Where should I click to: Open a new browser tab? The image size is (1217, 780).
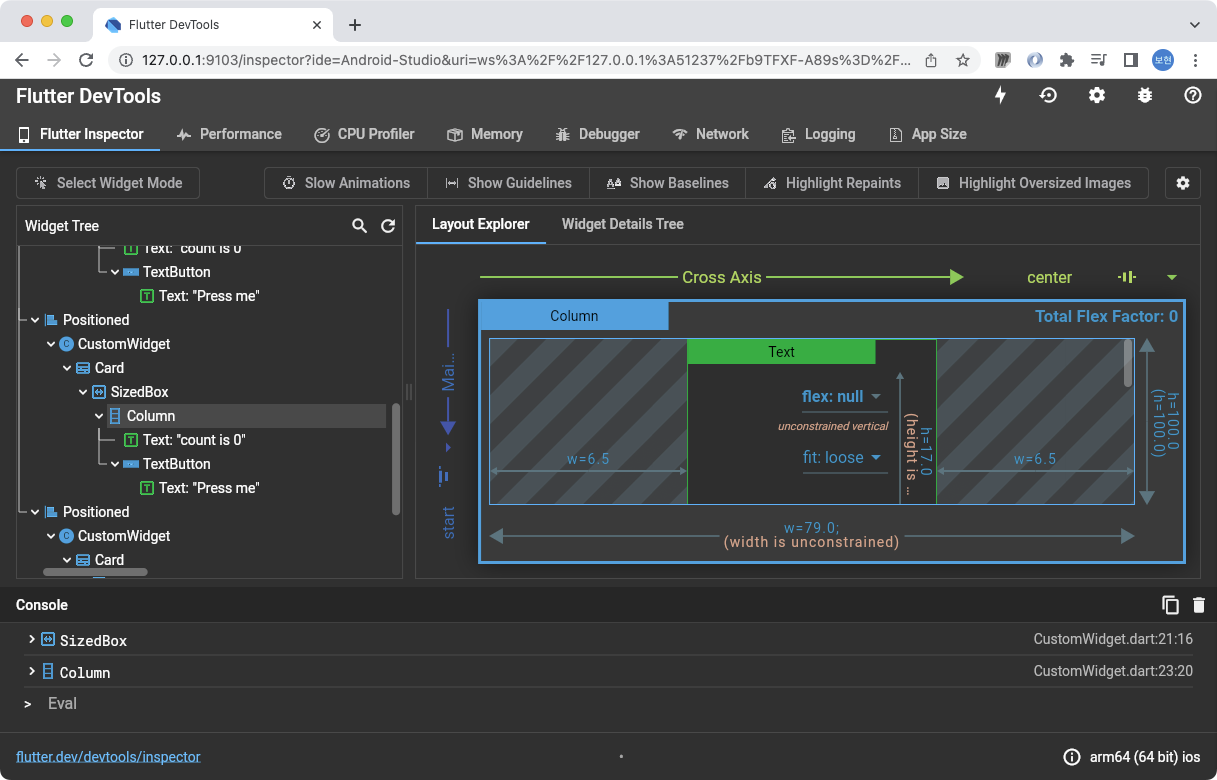354,25
